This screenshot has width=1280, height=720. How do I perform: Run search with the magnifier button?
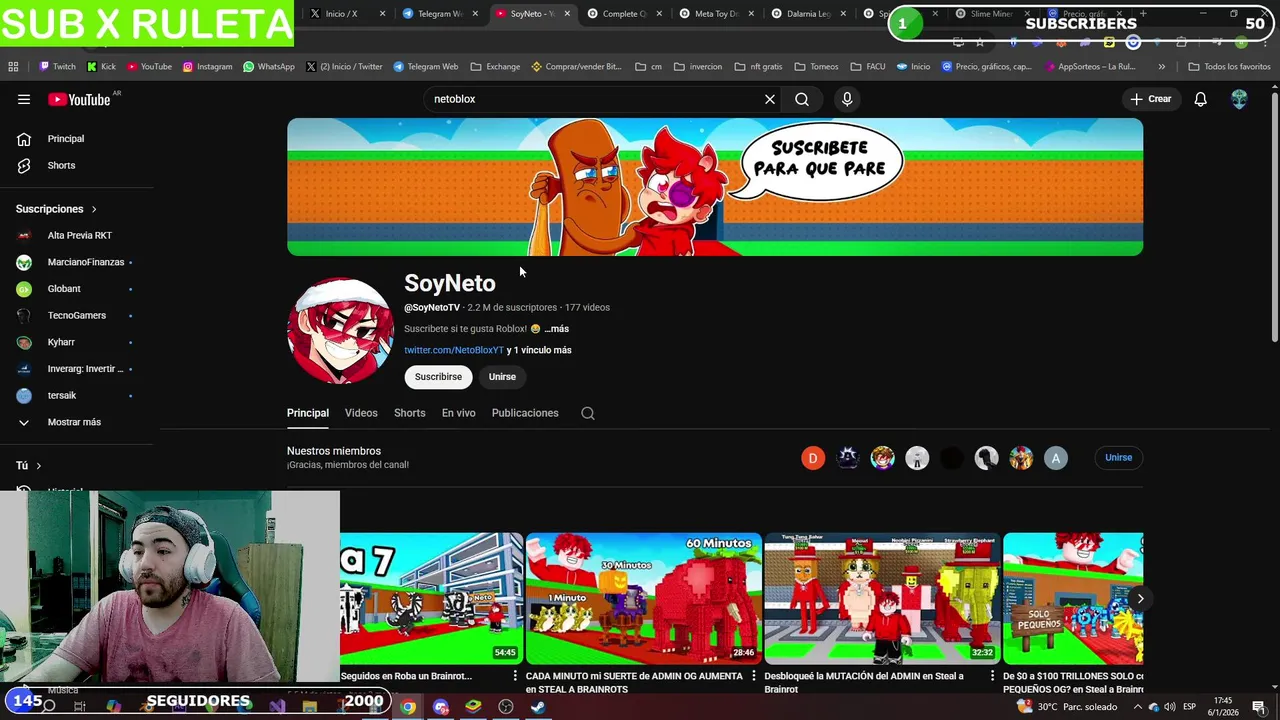point(802,99)
